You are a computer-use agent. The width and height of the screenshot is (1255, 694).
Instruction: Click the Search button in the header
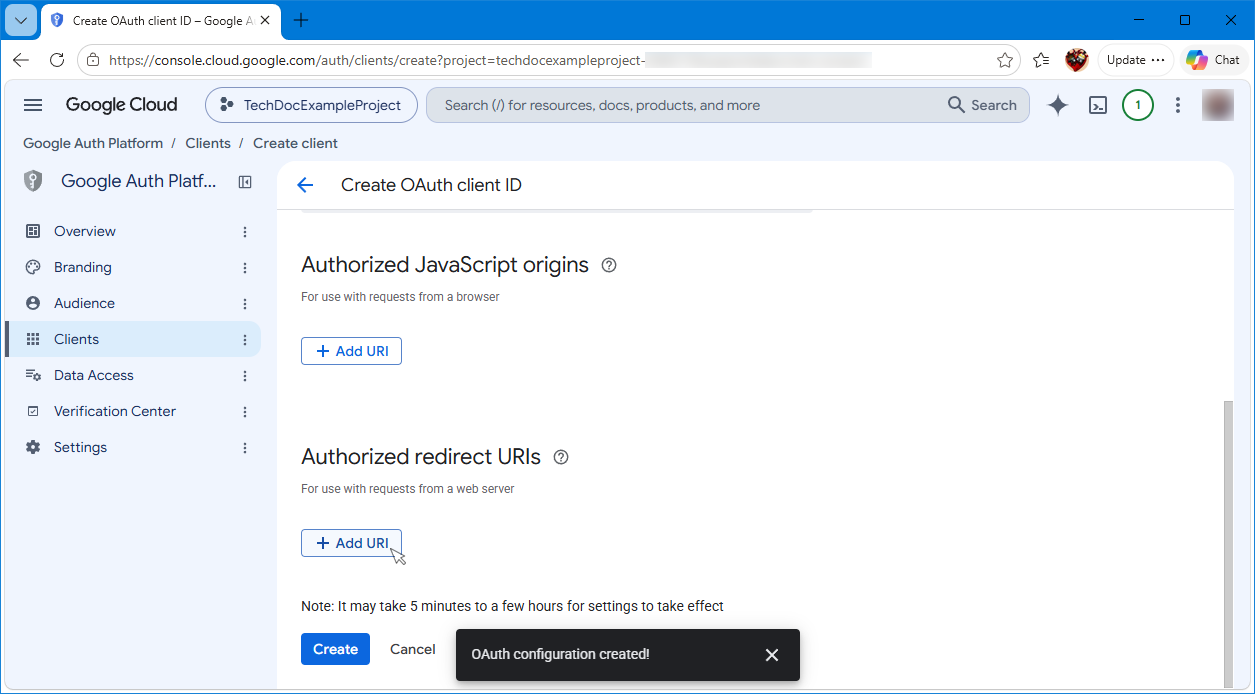[x=982, y=105]
